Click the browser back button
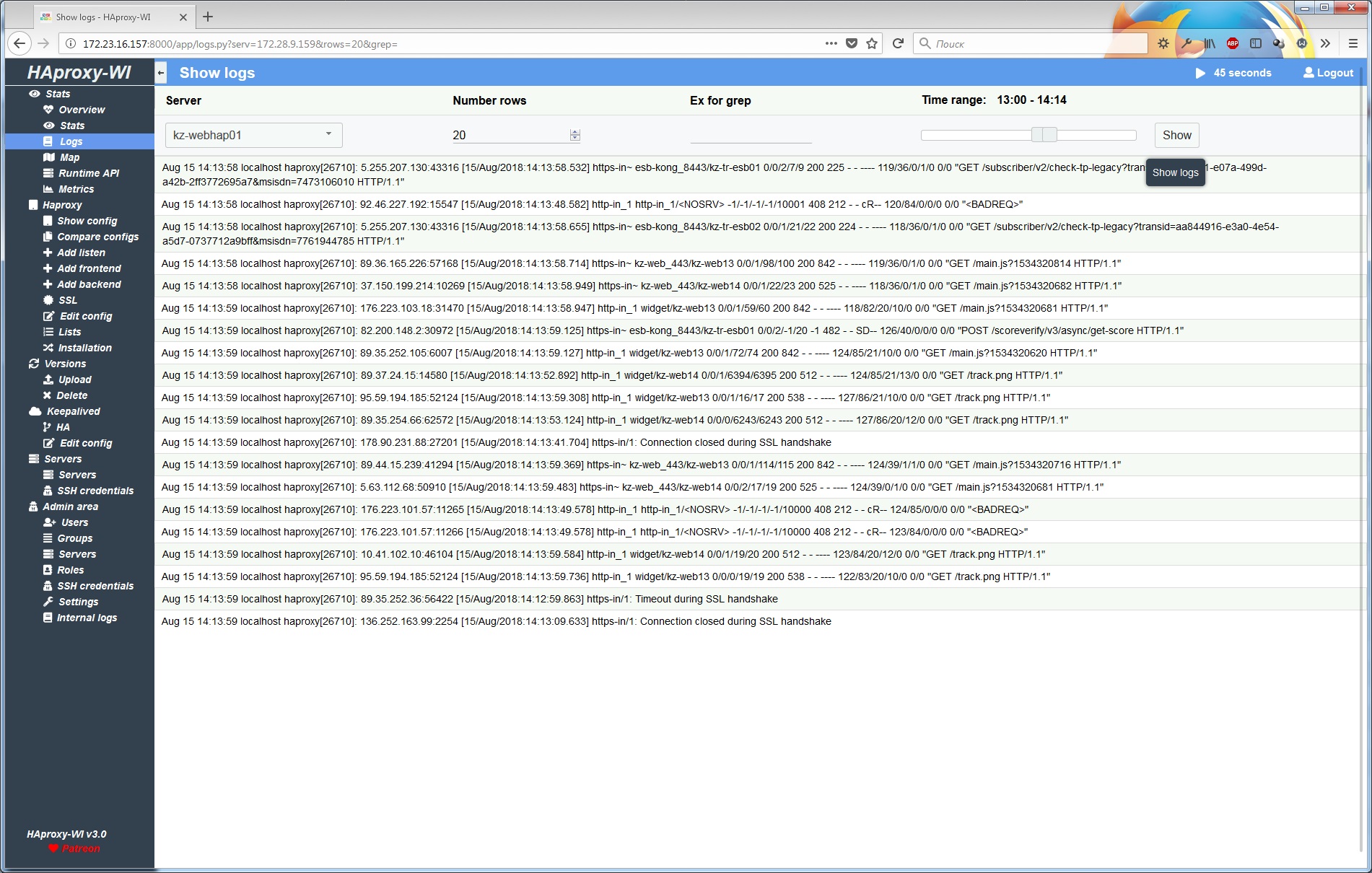Image resolution: width=1372 pixels, height=873 pixels. pyautogui.click(x=19, y=43)
